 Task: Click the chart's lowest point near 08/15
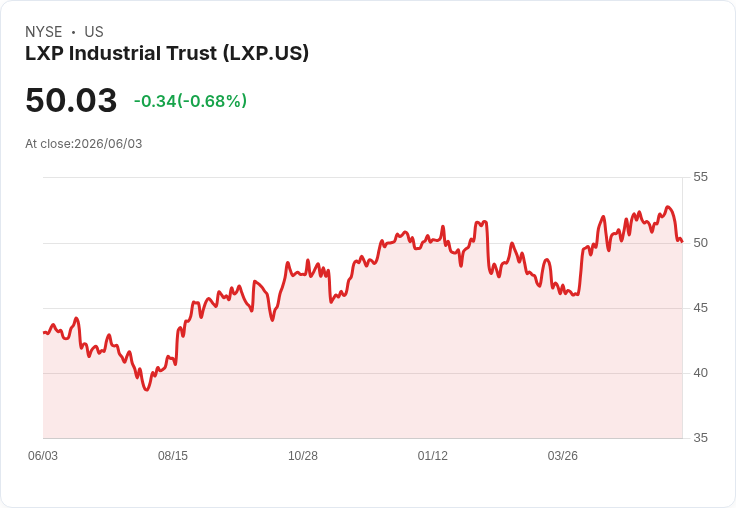click(147, 390)
